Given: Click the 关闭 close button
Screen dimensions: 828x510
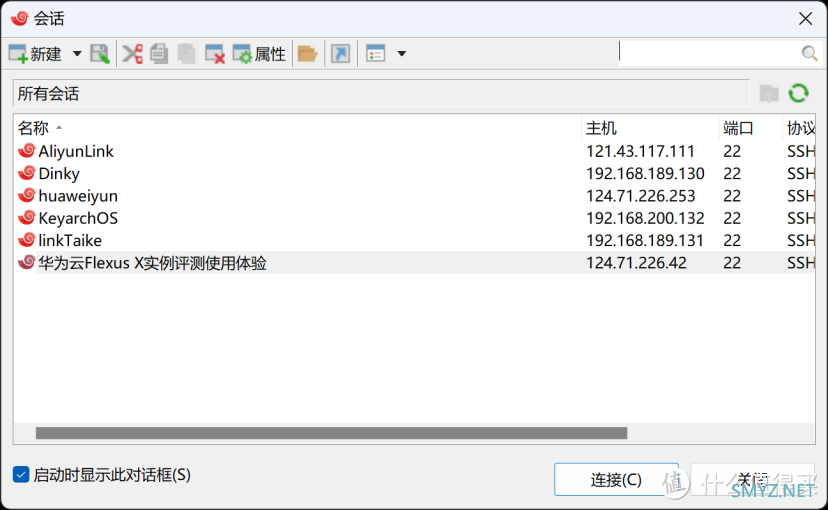Looking at the screenshot, I should pos(752,479).
